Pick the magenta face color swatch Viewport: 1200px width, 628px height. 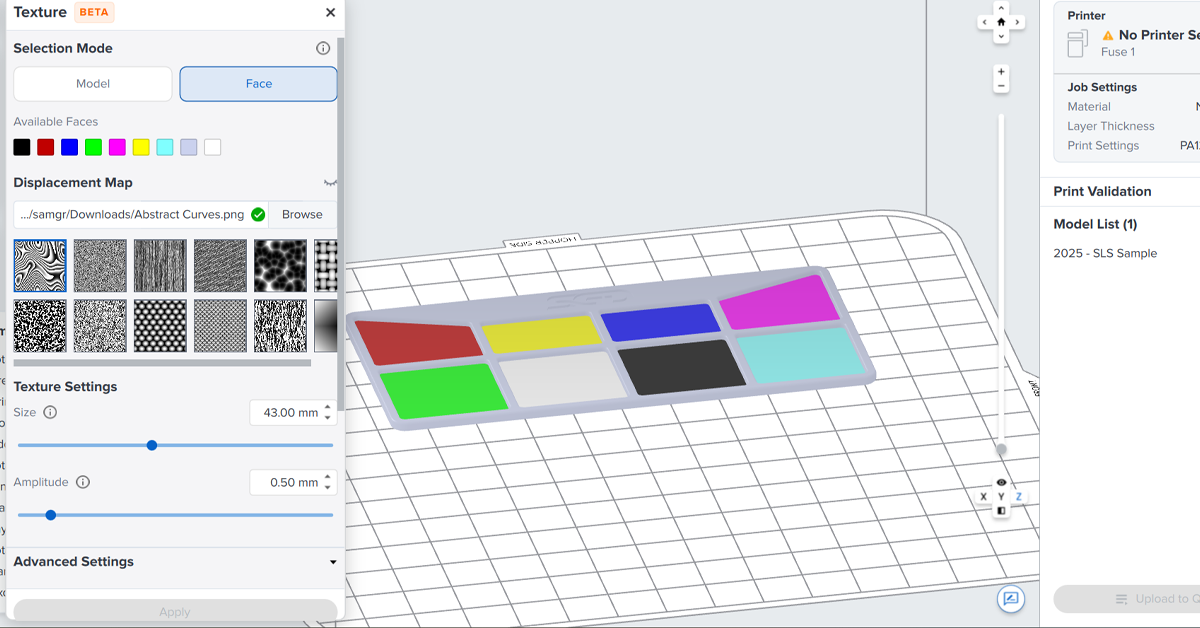click(x=117, y=147)
